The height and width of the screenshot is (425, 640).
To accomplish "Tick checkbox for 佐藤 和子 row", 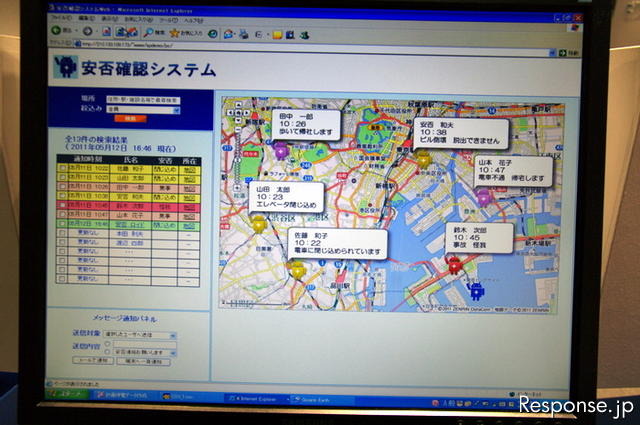I will click(x=62, y=168).
